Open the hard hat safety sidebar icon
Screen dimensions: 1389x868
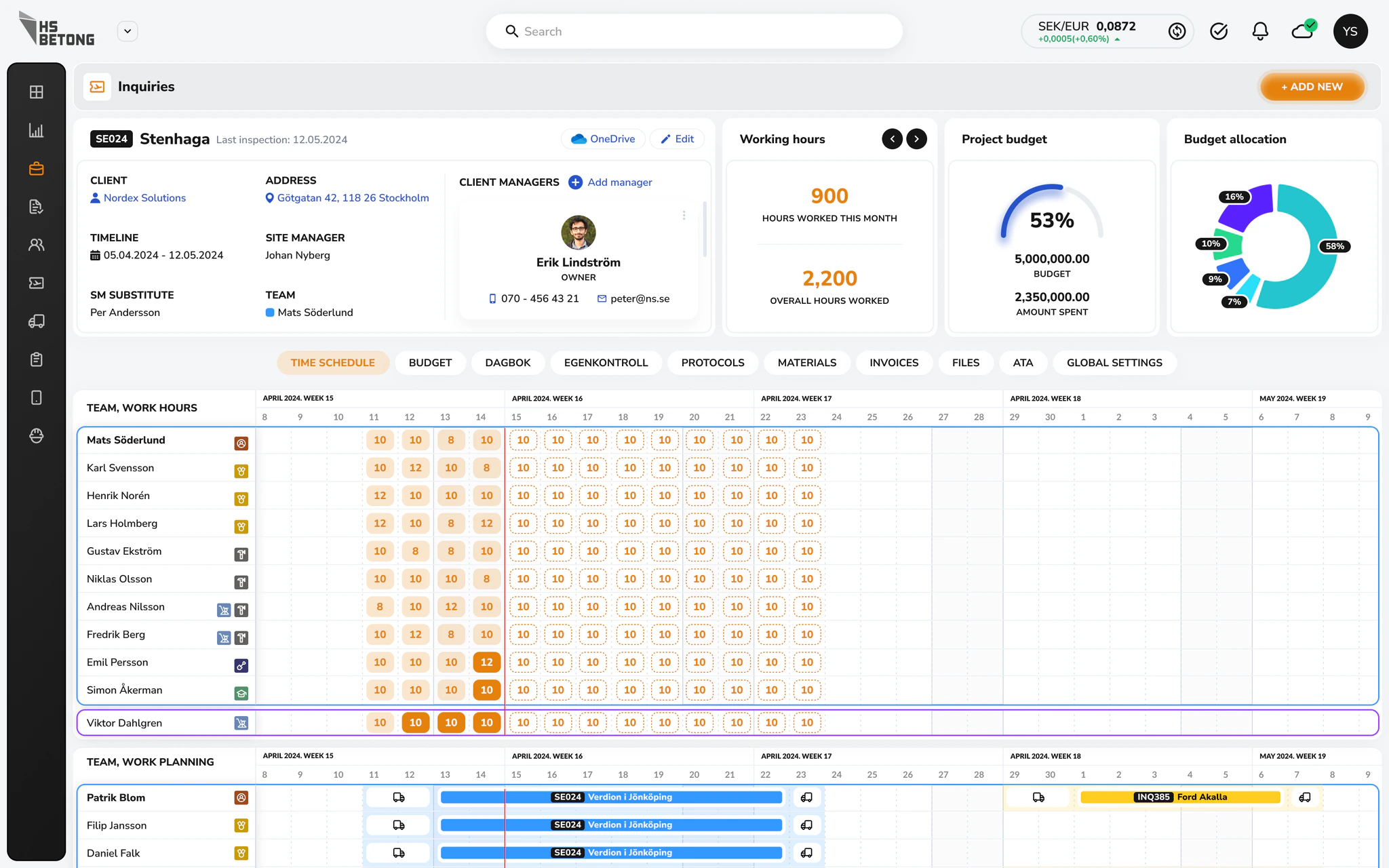tap(37, 435)
